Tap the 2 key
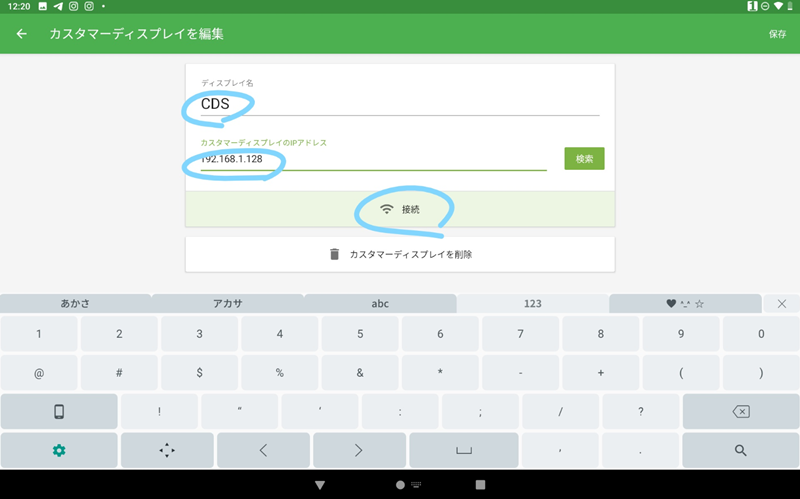800x499 pixels. (x=119, y=334)
